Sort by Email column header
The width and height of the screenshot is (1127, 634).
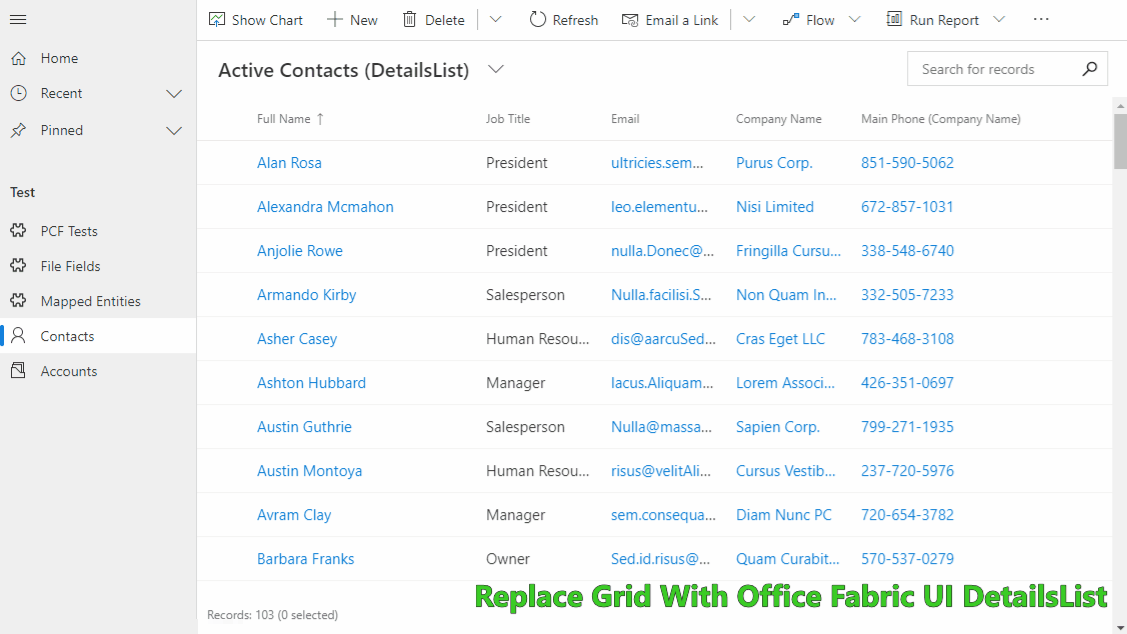pos(625,119)
